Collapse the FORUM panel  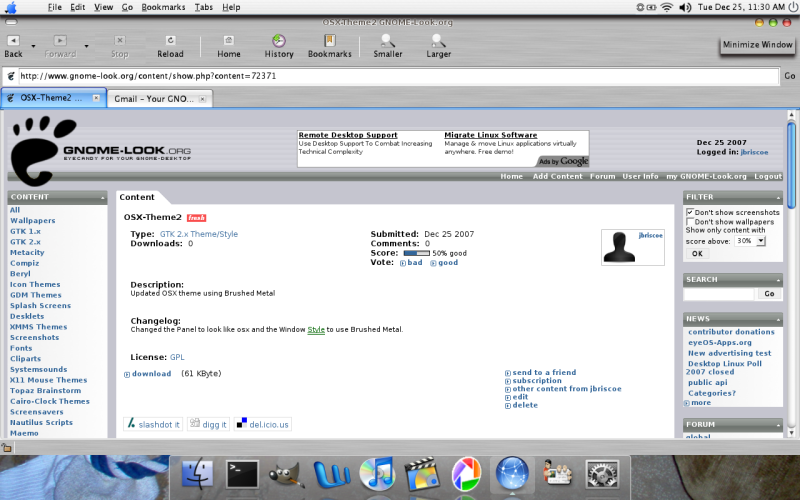pyautogui.click(x=778, y=425)
